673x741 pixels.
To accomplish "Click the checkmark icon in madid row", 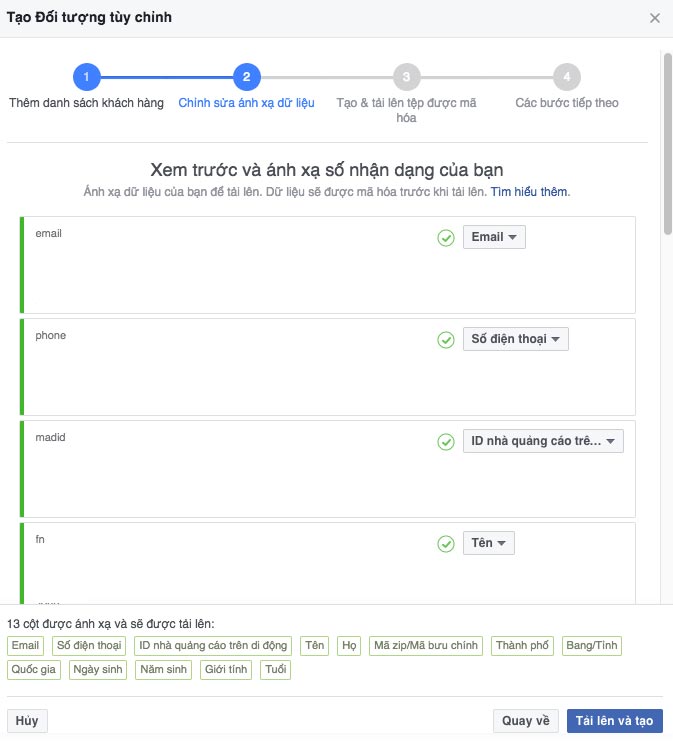I will tap(446, 442).
